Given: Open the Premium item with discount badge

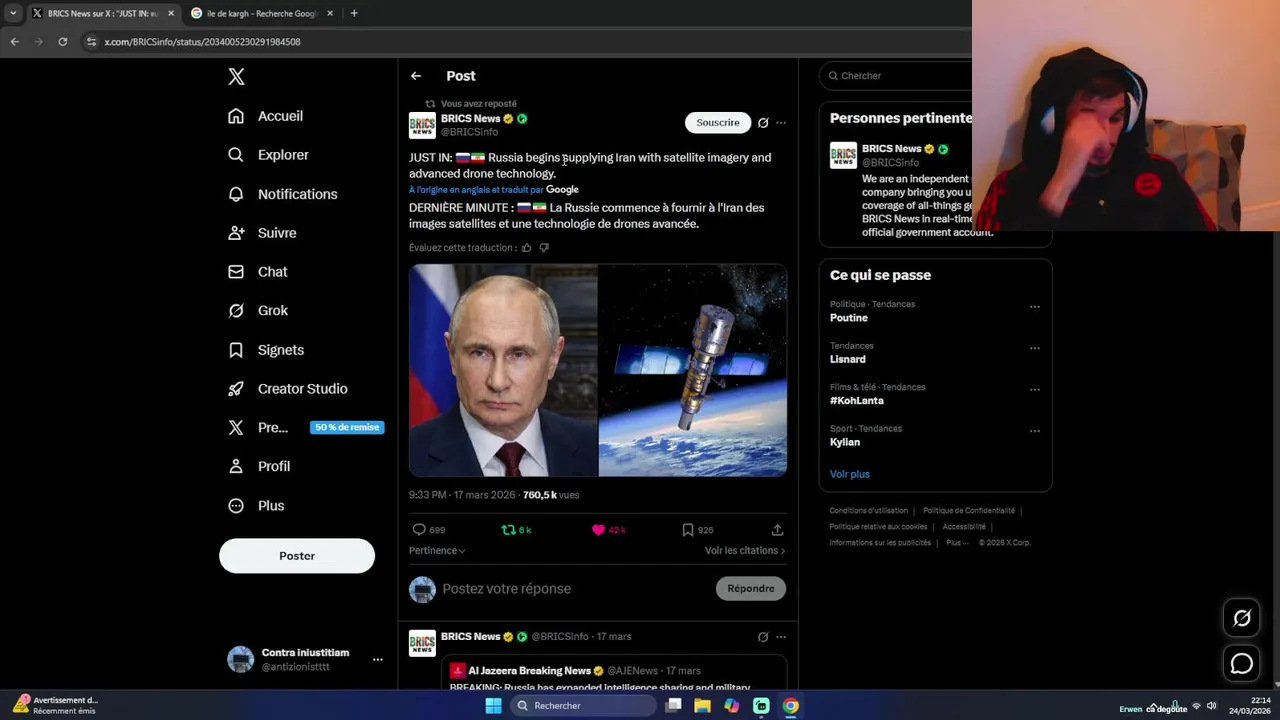Looking at the screenshot, I should pos(304,427).
